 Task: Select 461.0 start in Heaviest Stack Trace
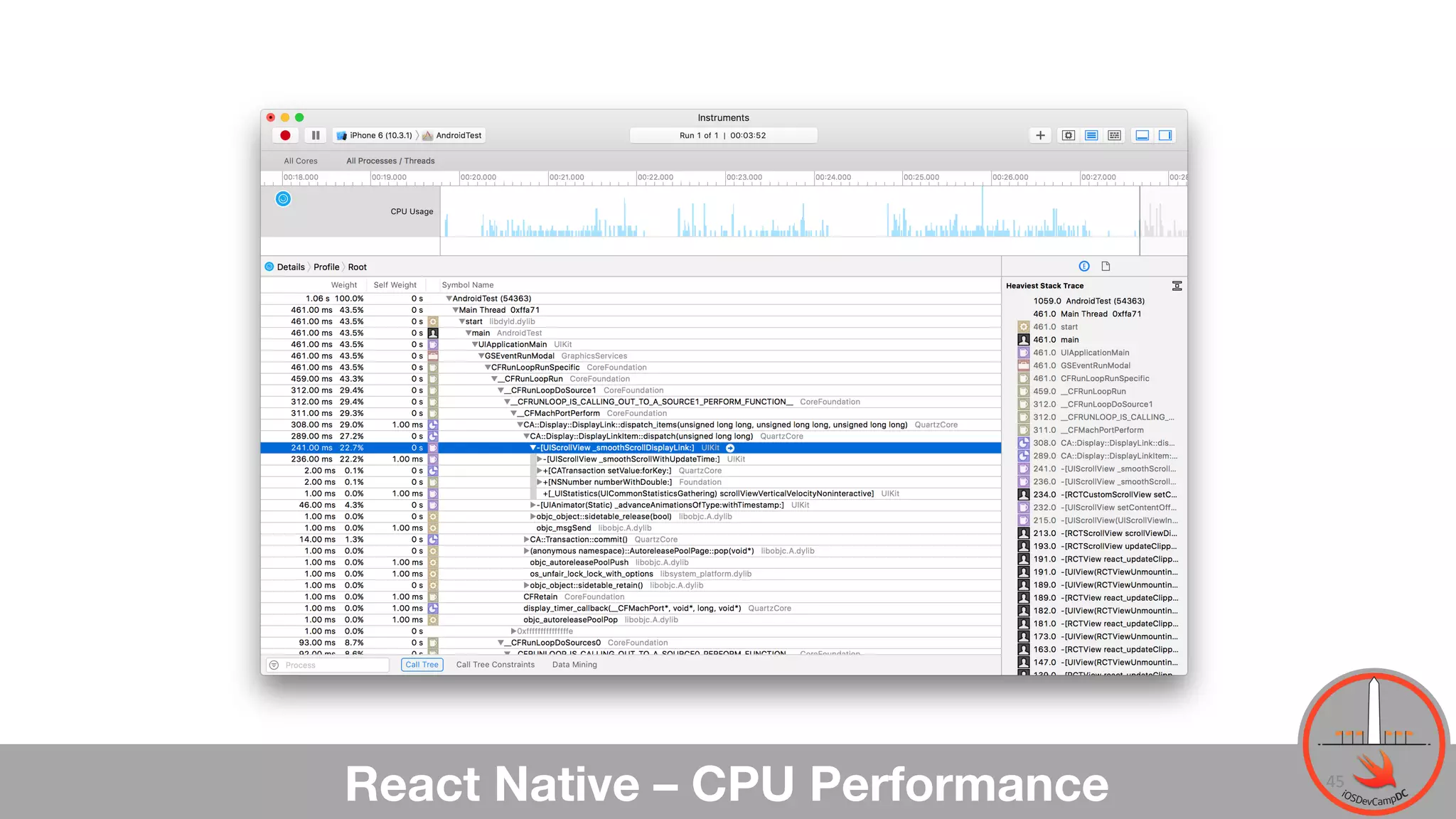(1095, 327)
